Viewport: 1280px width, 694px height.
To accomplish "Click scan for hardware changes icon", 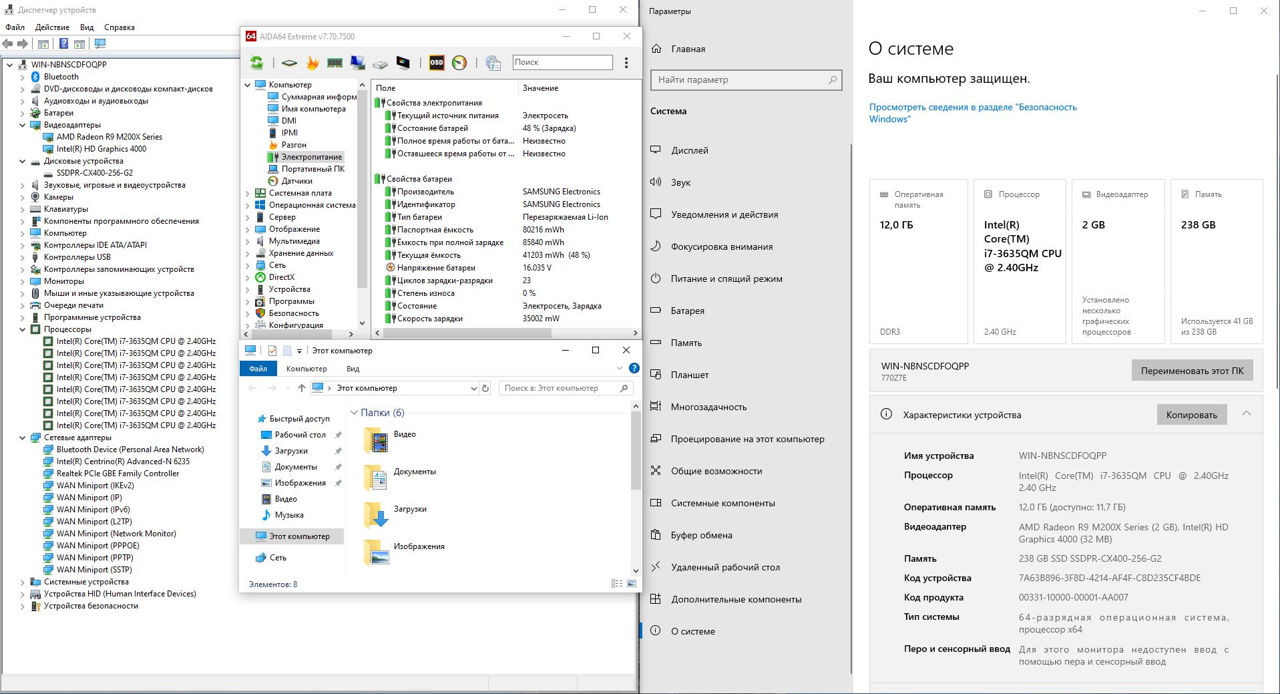I will 99,44.
